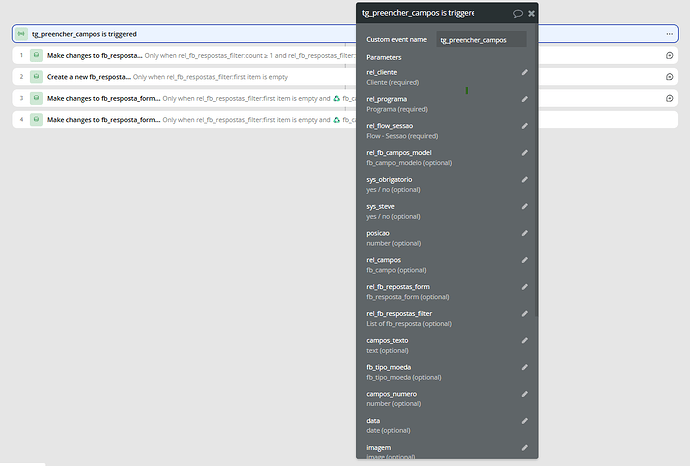Edit the rel_fb_campos_model parameter pencil icon
The image size is (690, 466).
[525, 153]
